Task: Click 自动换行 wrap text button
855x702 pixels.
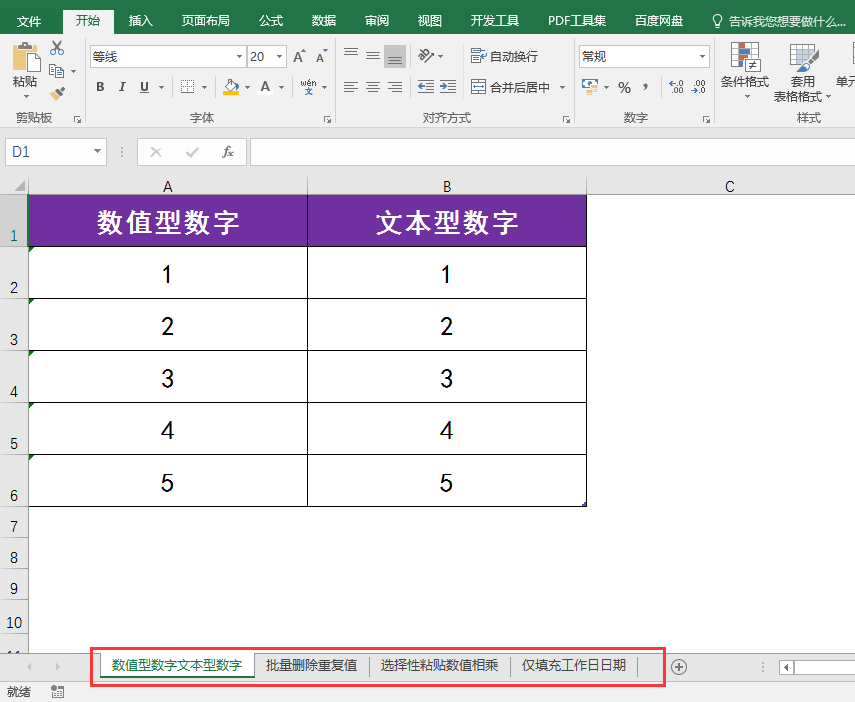Action: (x=504, y=56)
